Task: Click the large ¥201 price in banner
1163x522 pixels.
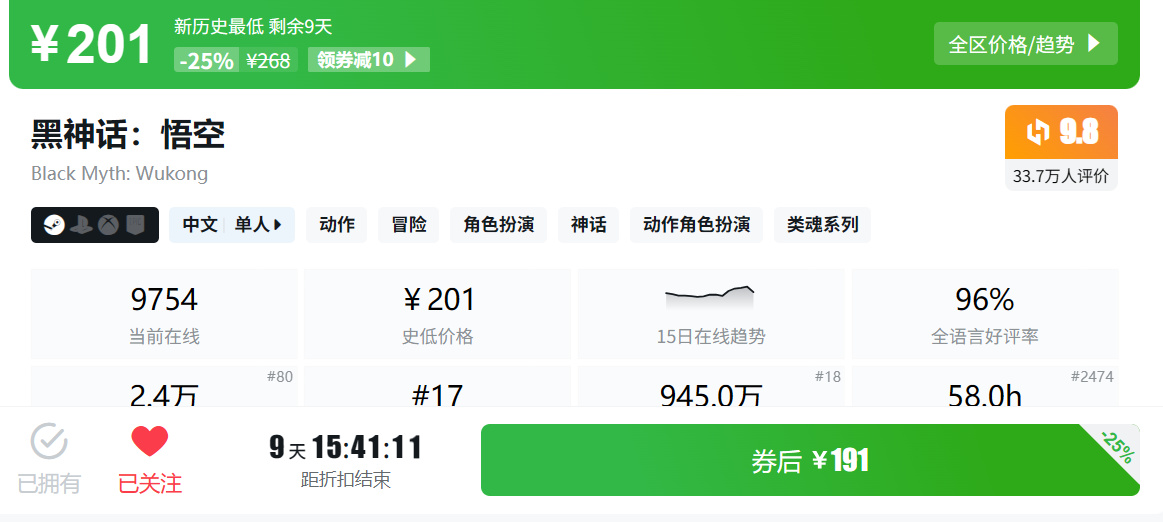Action: (x=90, y=44)
